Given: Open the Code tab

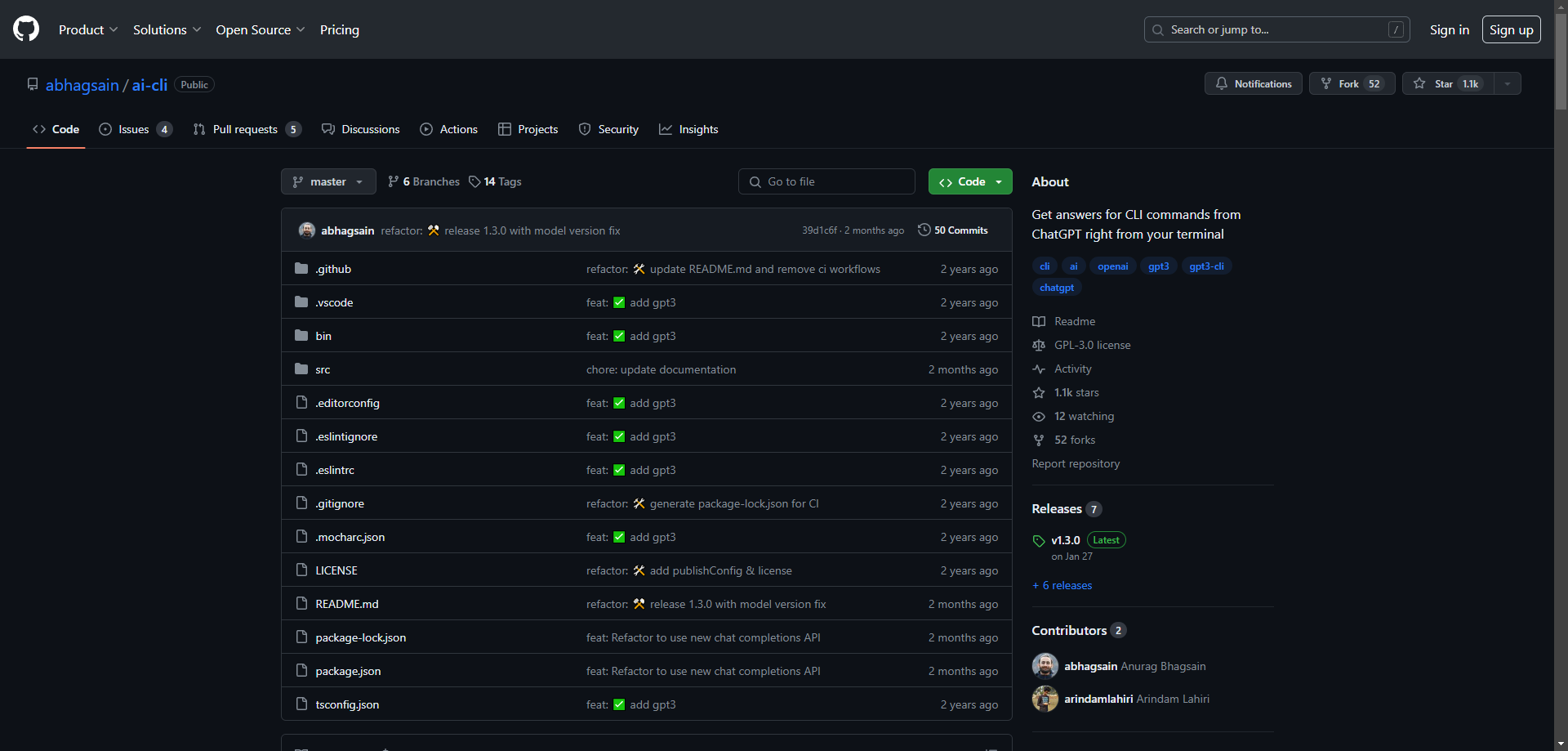Looking at the screenshot, I should (56, 129).
